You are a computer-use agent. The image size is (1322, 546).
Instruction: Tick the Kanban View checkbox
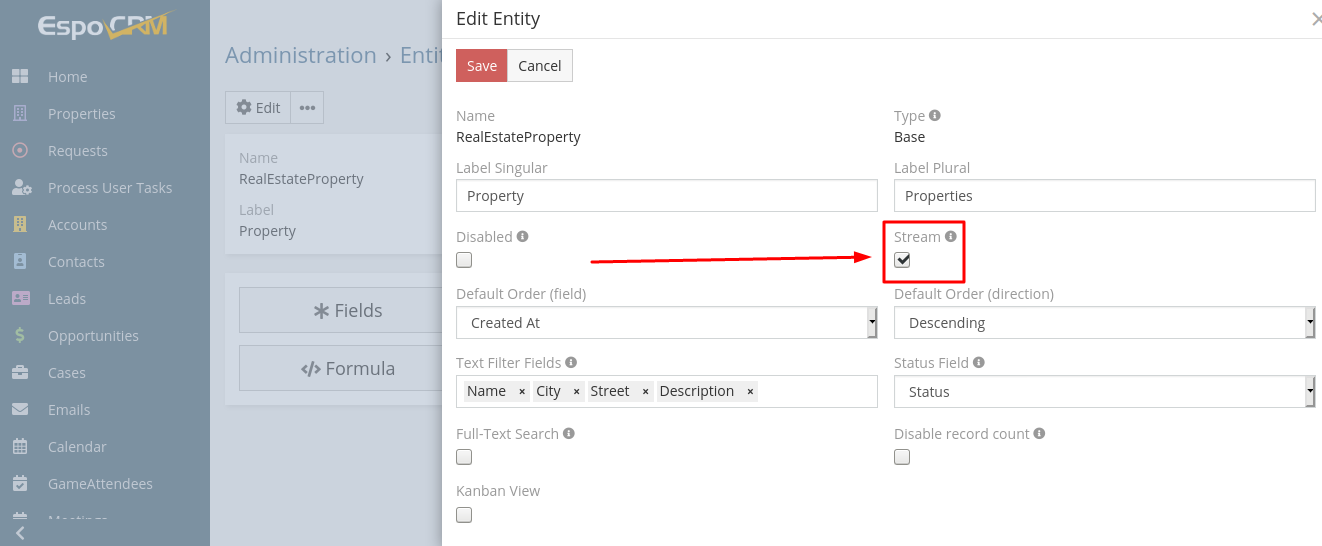(464, 515)
